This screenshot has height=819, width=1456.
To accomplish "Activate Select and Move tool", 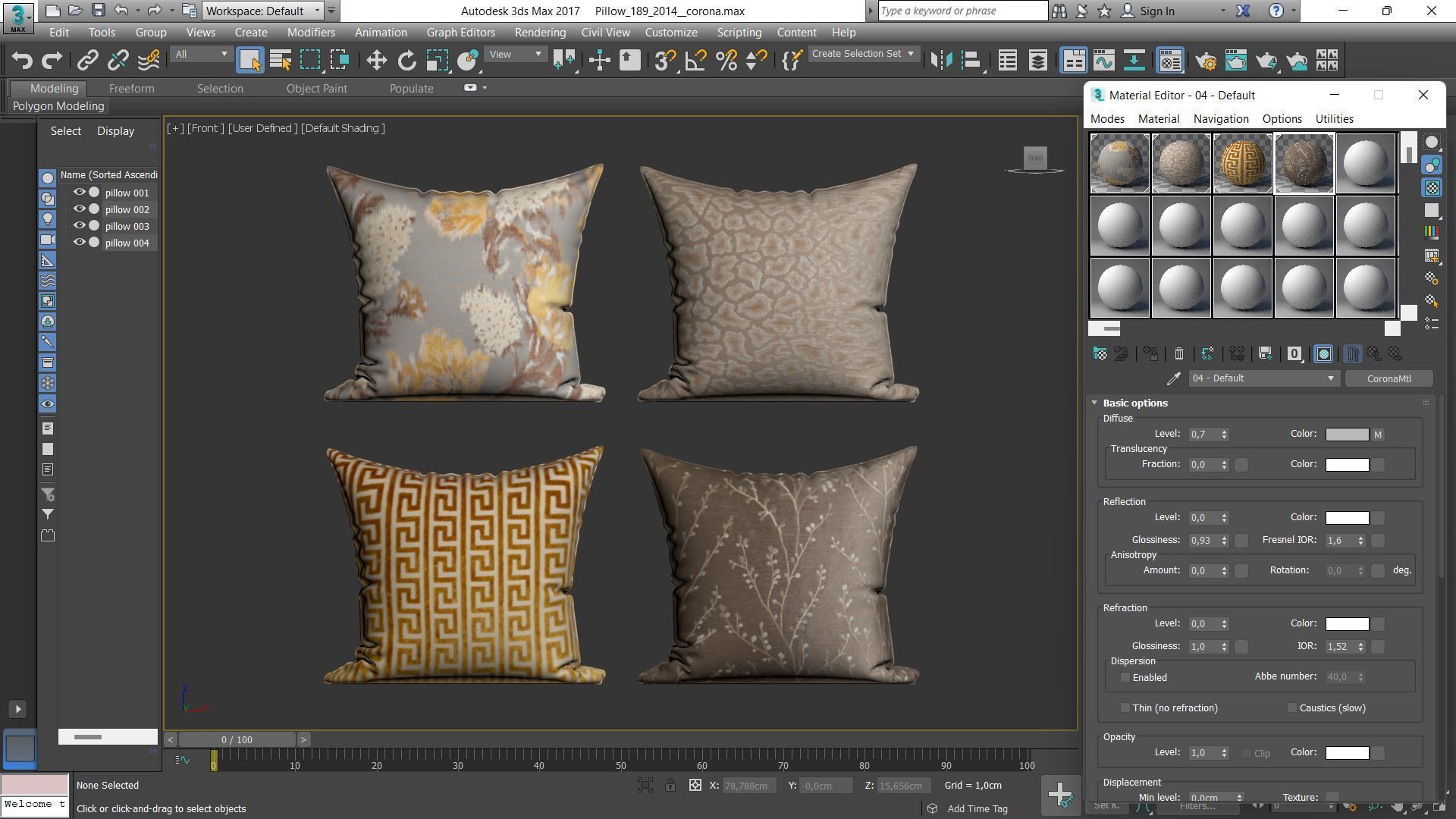I will pyautogui.click(x=376, y=61).
